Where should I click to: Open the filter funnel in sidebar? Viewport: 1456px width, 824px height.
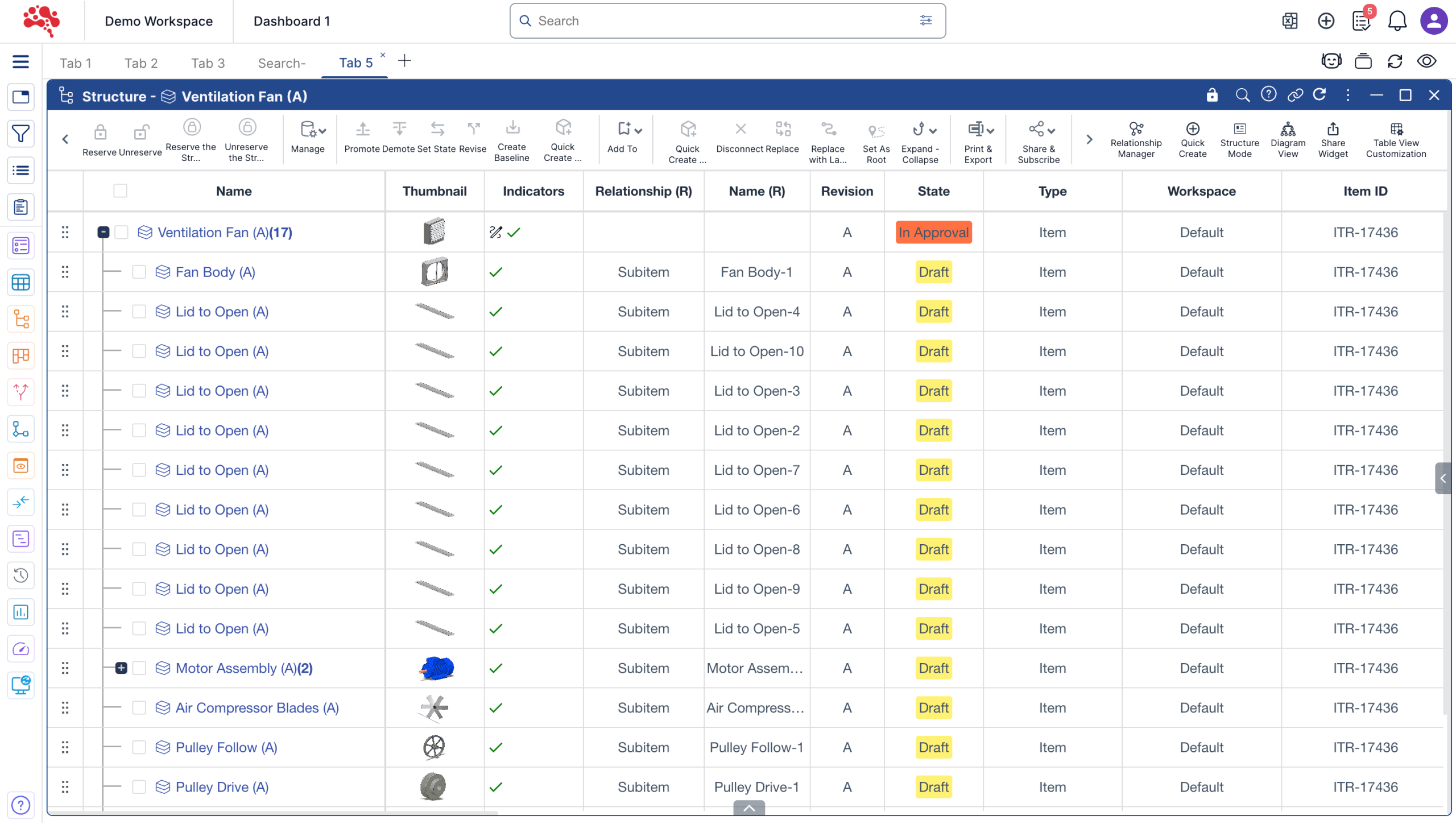[21, 134]
